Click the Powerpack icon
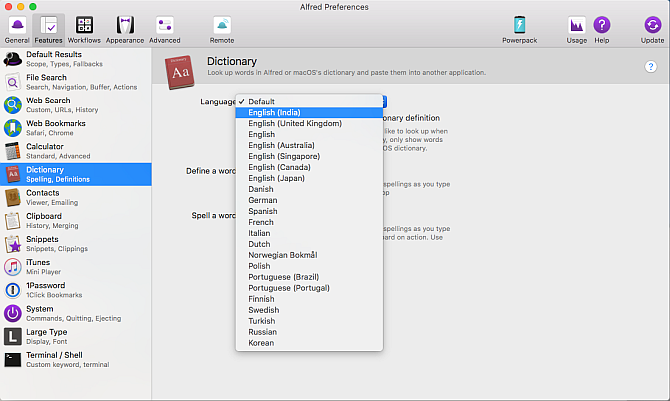Screen dimensions: 670x401 pos(520,28)
